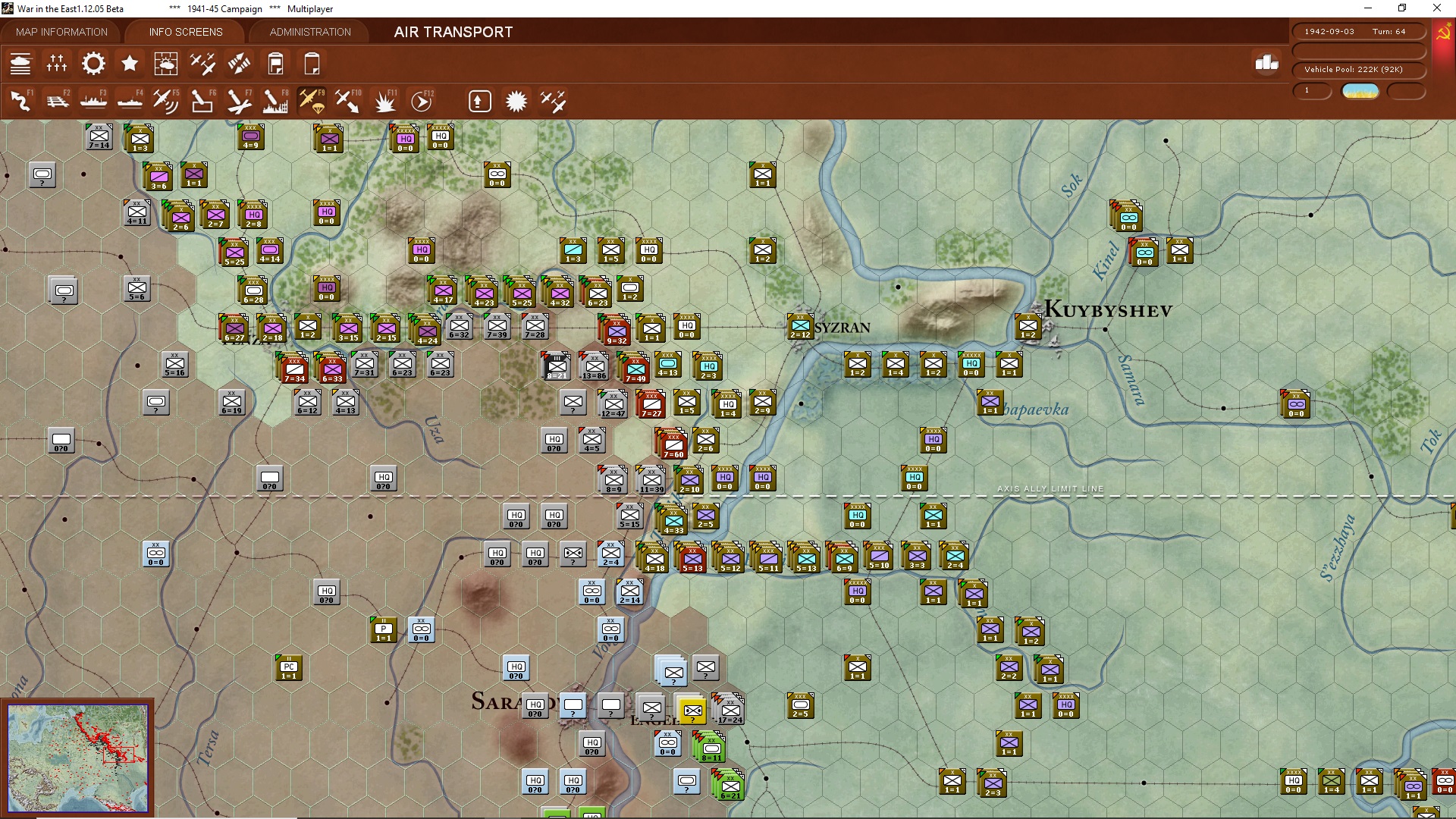Select the 11=39 enemy unit counter
Screen dimensions: 1456x819
pyautogui.click(x=651, y=479)
